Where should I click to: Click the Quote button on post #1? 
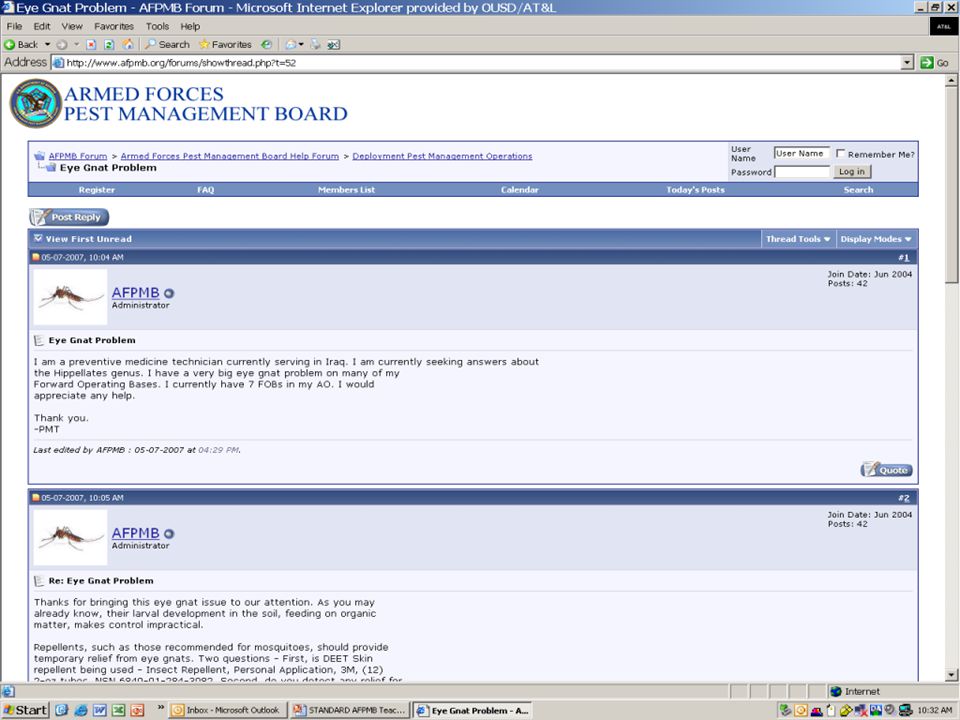[x=887, y=470]
